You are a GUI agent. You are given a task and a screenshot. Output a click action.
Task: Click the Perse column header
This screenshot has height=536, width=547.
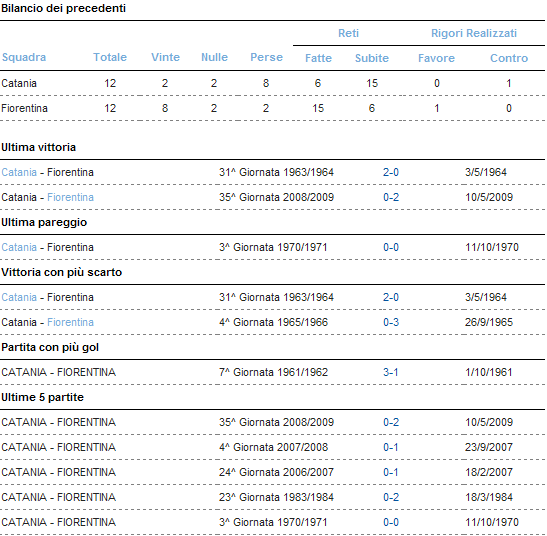coord(267,57)
